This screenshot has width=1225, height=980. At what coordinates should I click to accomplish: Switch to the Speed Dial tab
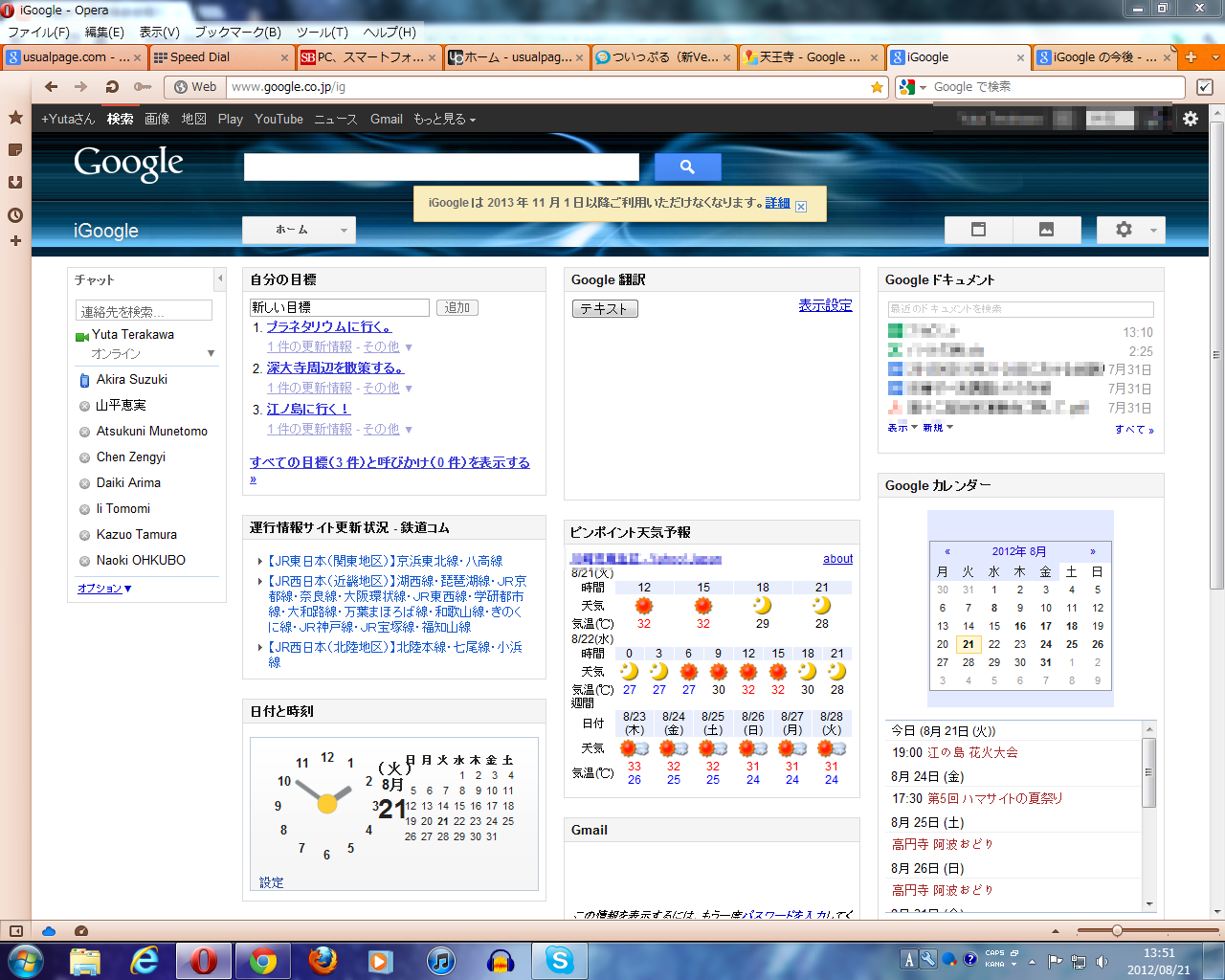[x=221, y=57]
